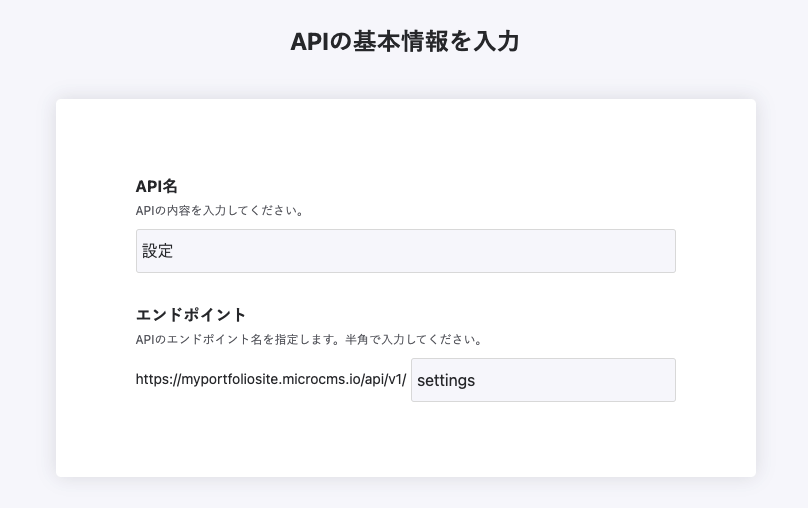Click the API名 input field

coord(405,251)
